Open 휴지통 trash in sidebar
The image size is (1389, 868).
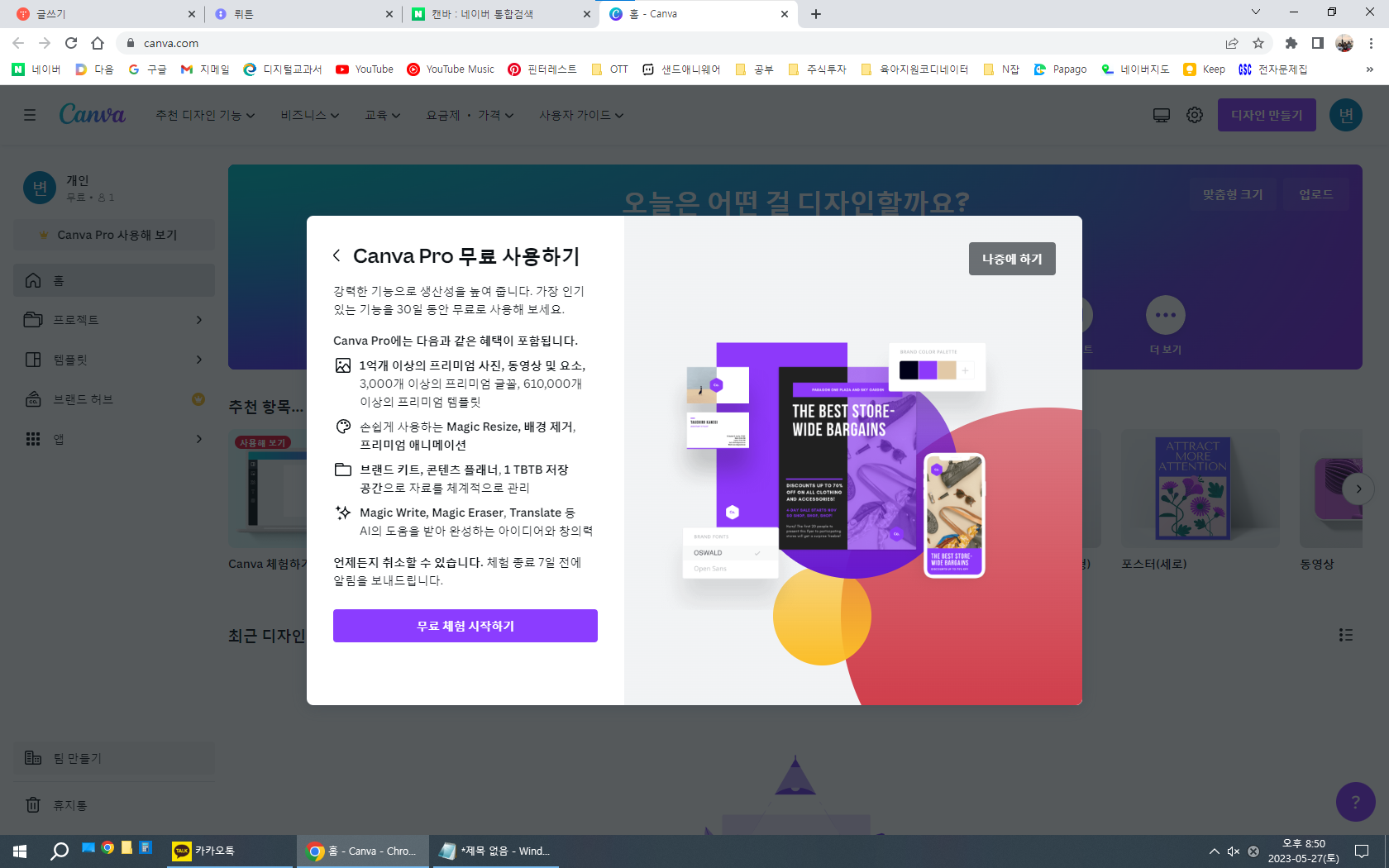(114, 805)
